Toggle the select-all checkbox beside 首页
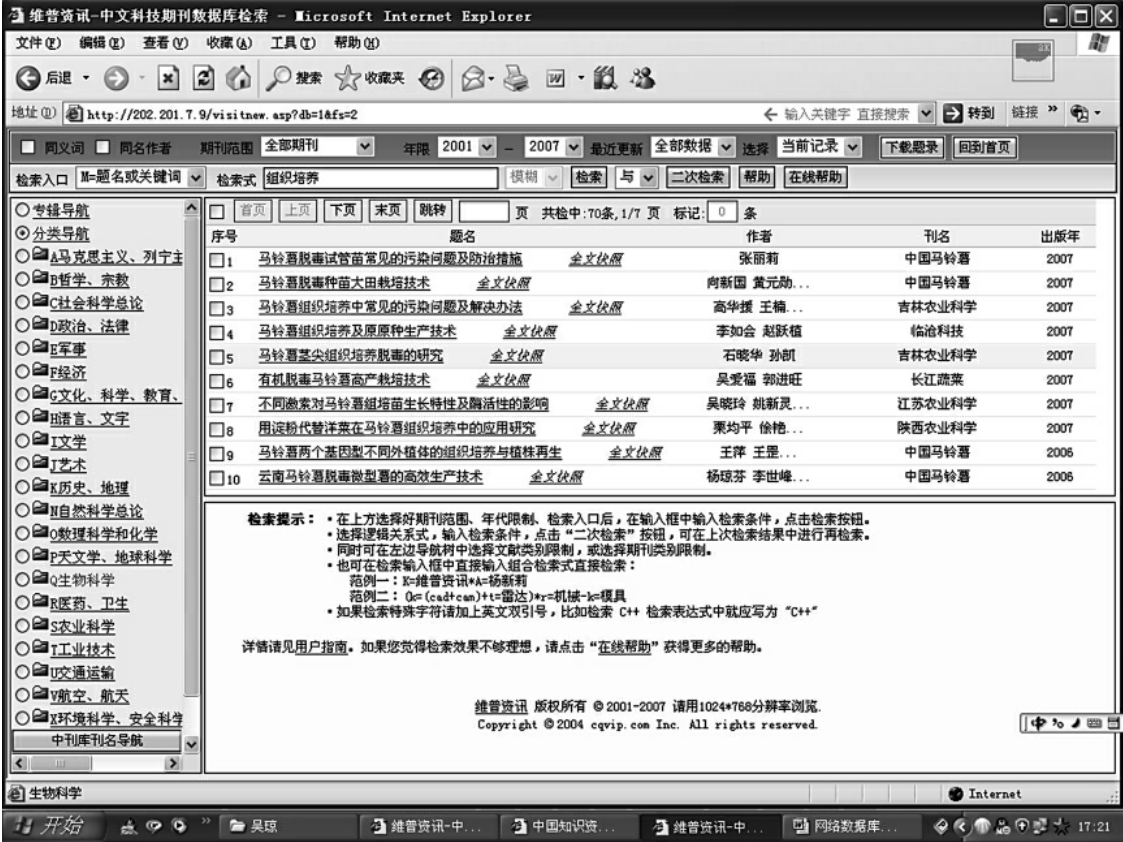This screenshot has height=842, width=1123. tap(217, 211)
